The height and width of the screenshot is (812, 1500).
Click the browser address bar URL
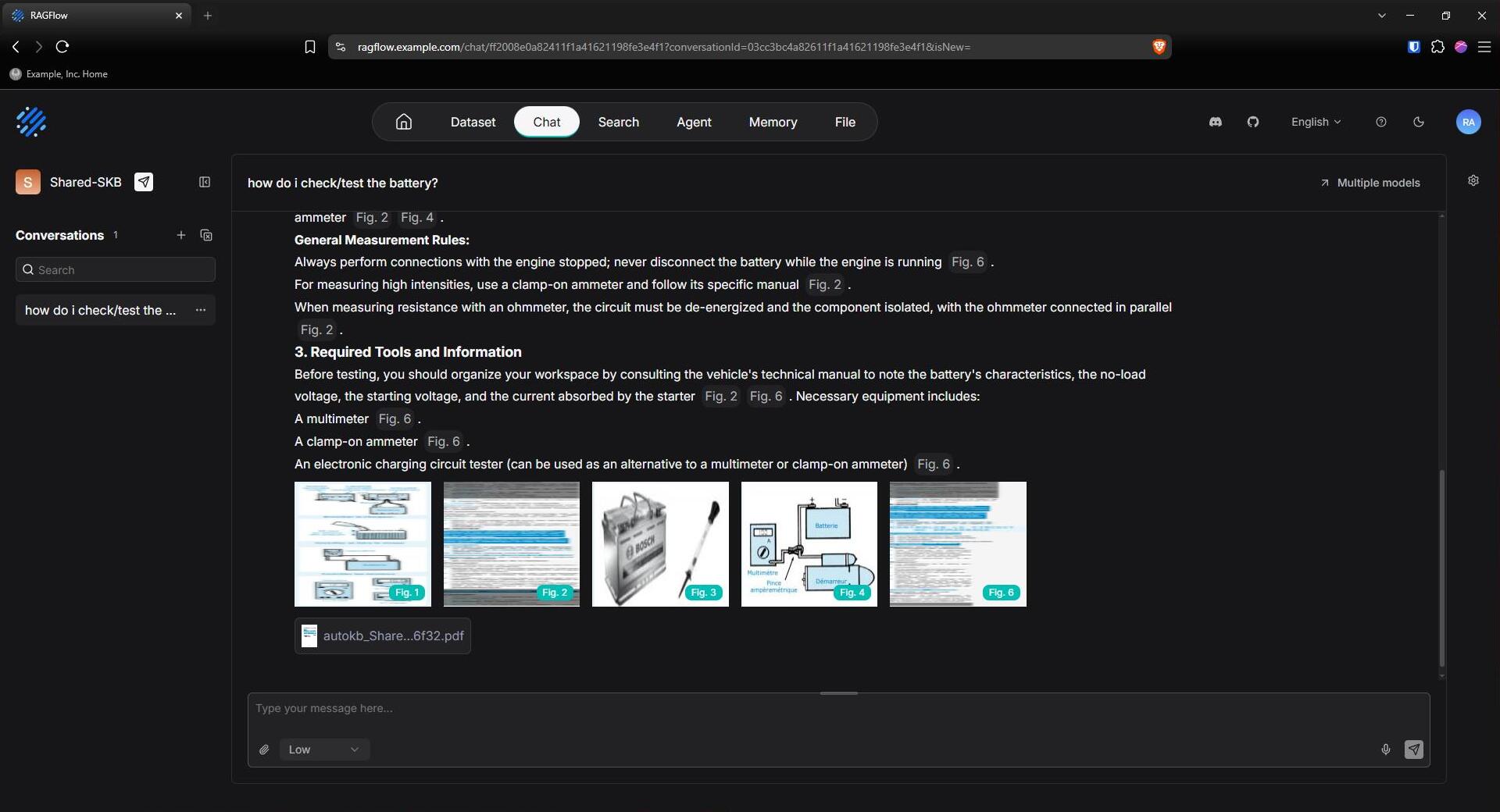(664, 47)
